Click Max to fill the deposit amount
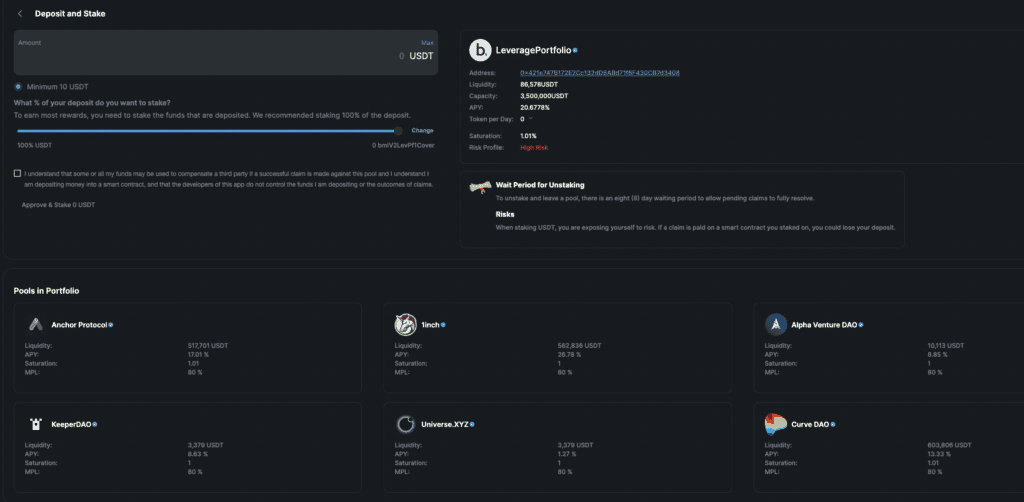 [x=427, y=43]
